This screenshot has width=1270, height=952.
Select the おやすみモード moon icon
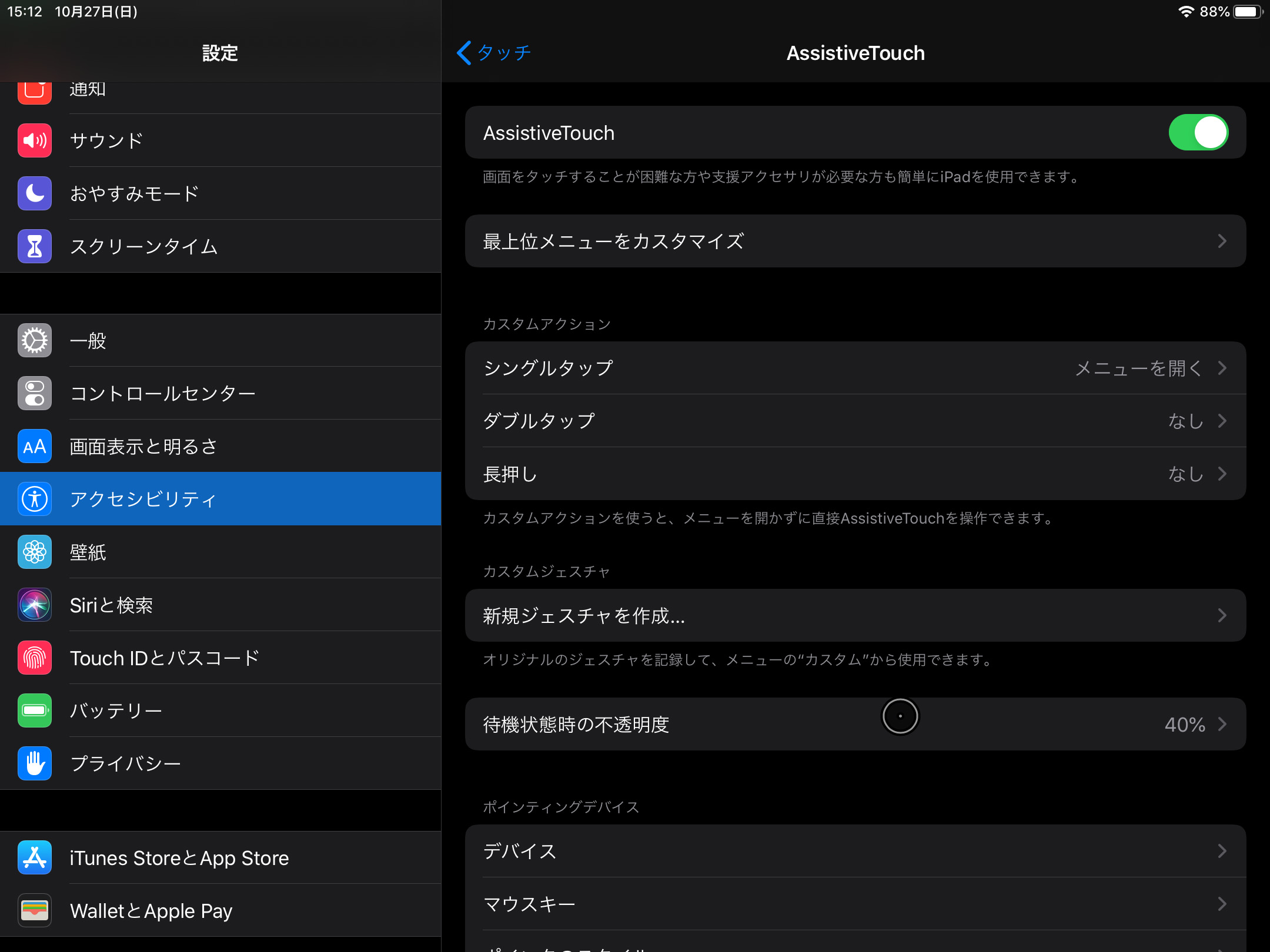coord(34,193)
